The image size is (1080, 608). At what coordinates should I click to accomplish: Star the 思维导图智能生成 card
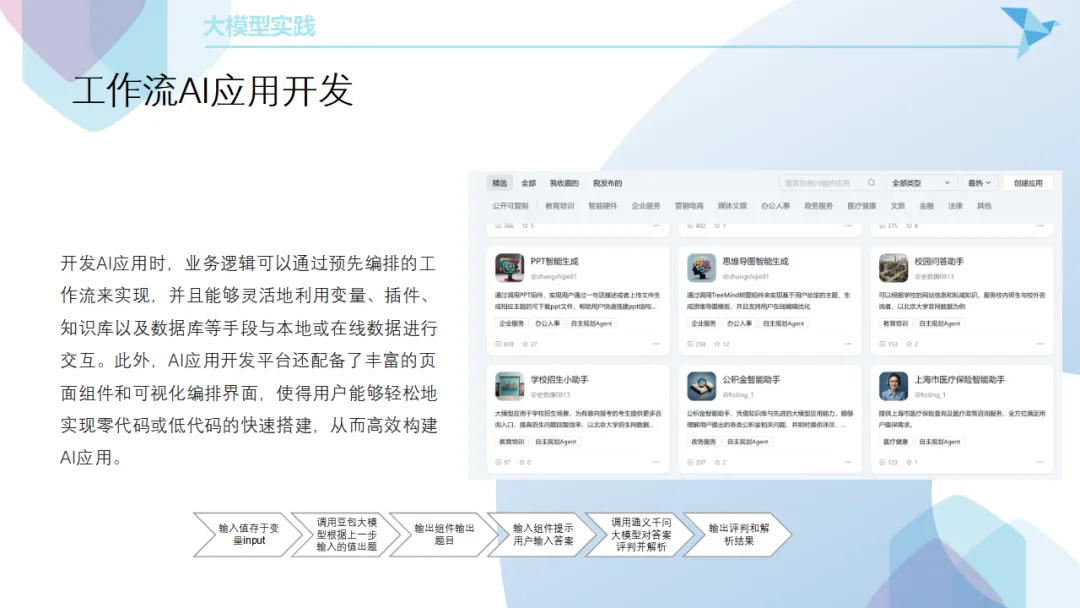717,344
